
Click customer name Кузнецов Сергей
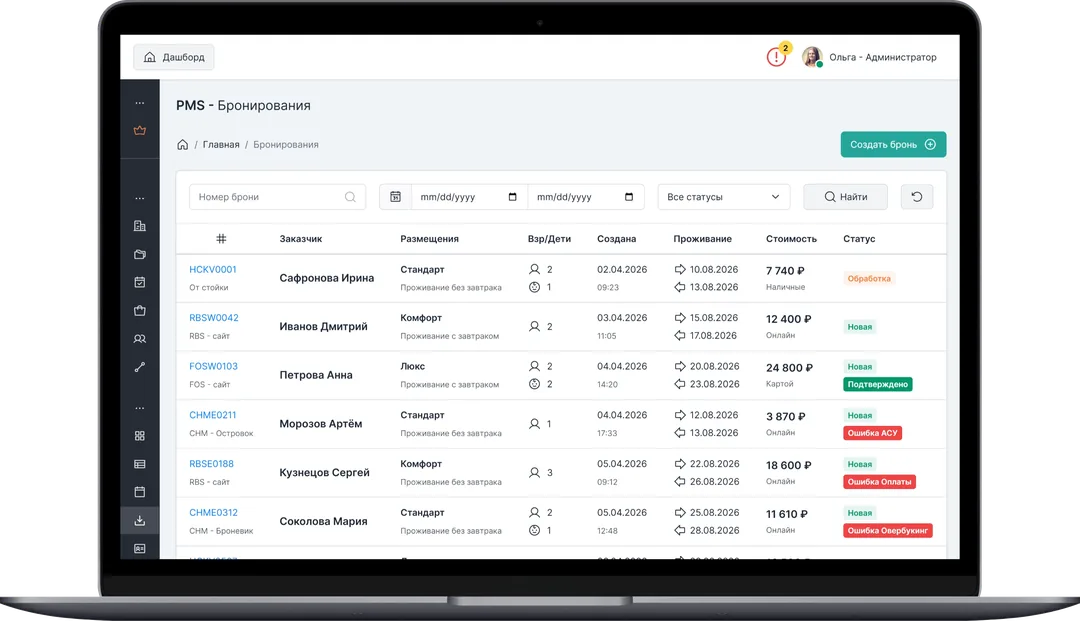tap(324, 473)
